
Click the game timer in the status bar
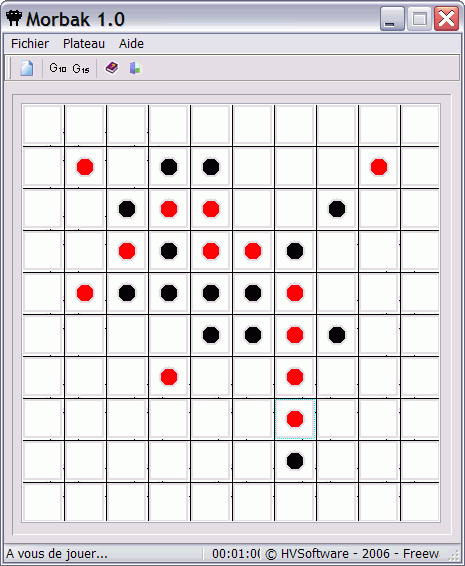[x=236, y=554]
